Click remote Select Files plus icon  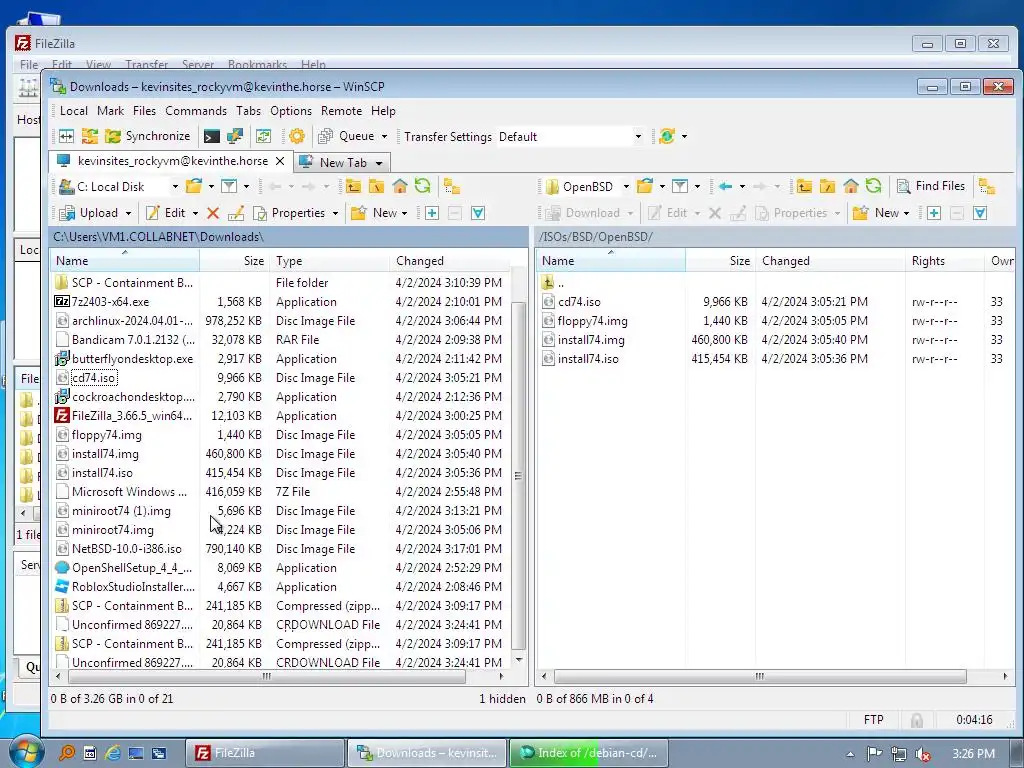[934, 213]
